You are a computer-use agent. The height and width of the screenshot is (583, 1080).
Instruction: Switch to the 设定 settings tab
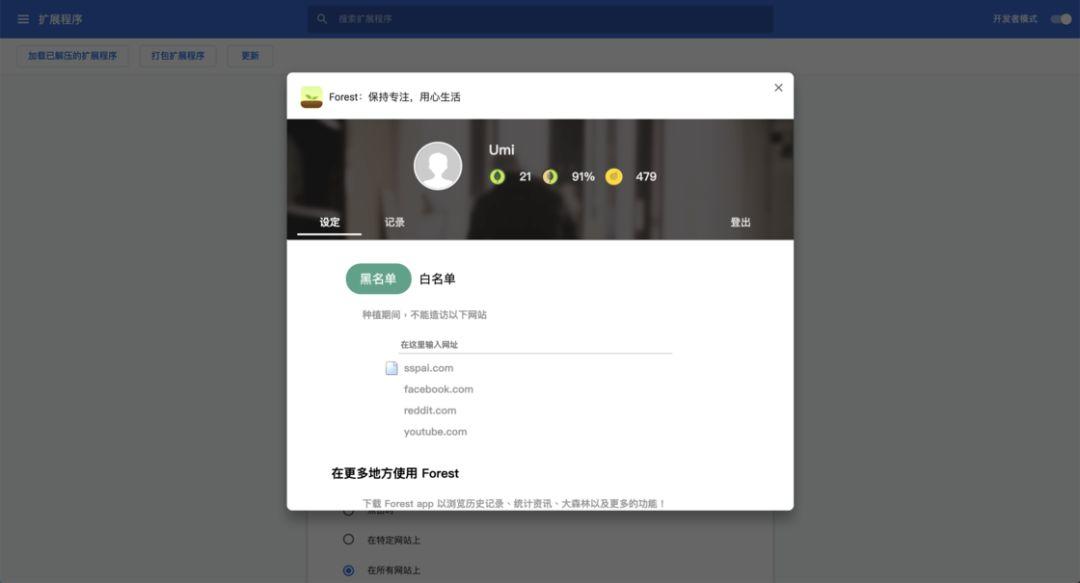329,222
